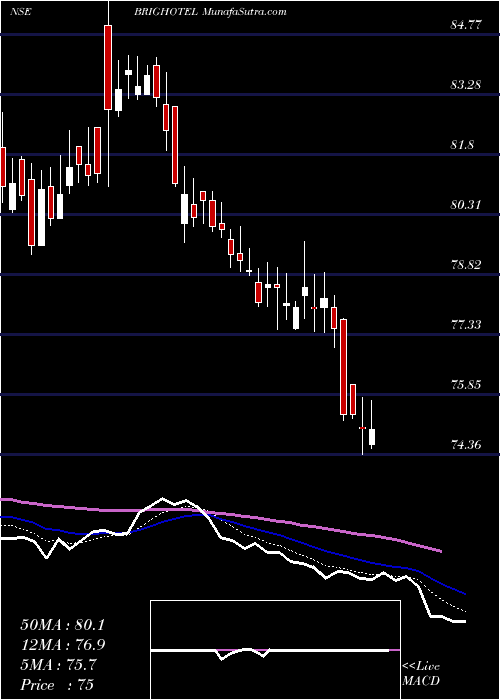Select the 84.77 price level label
The image size is (500, 700).
click(466, 25)
